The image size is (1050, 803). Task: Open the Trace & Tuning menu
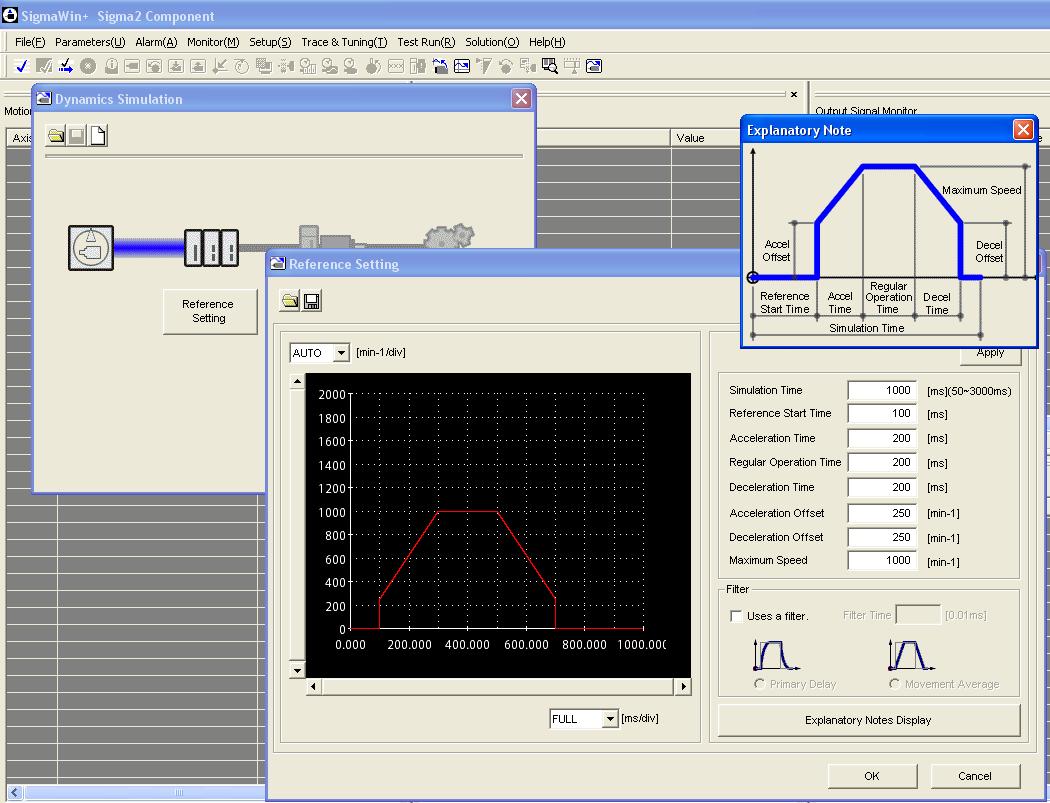pos(344,42)
